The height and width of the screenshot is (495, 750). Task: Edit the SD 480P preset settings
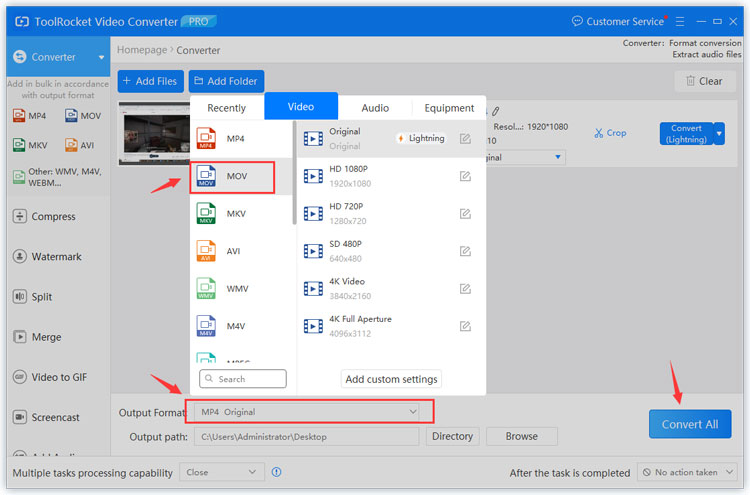pyautogui.click(x=465, y=251)
